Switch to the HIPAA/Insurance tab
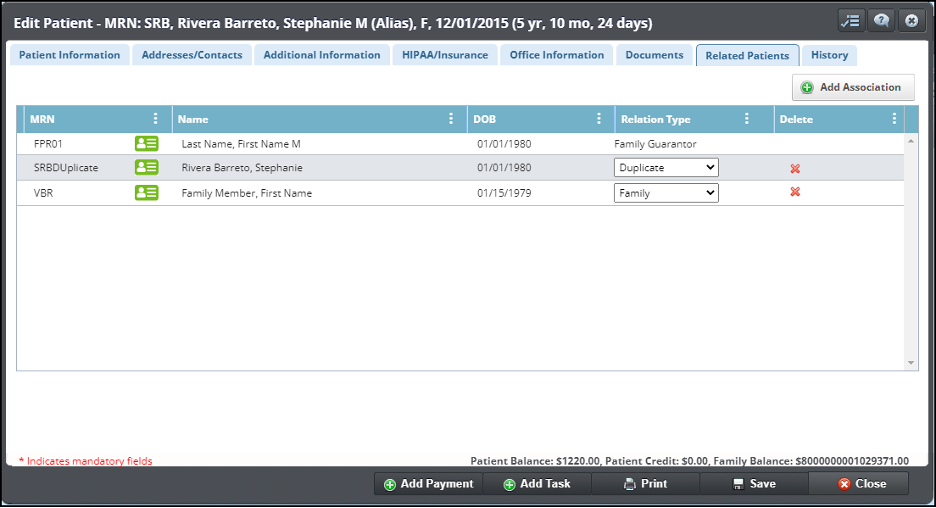The height and width of the screenshot is (508, 936). [x=445, y=55]
